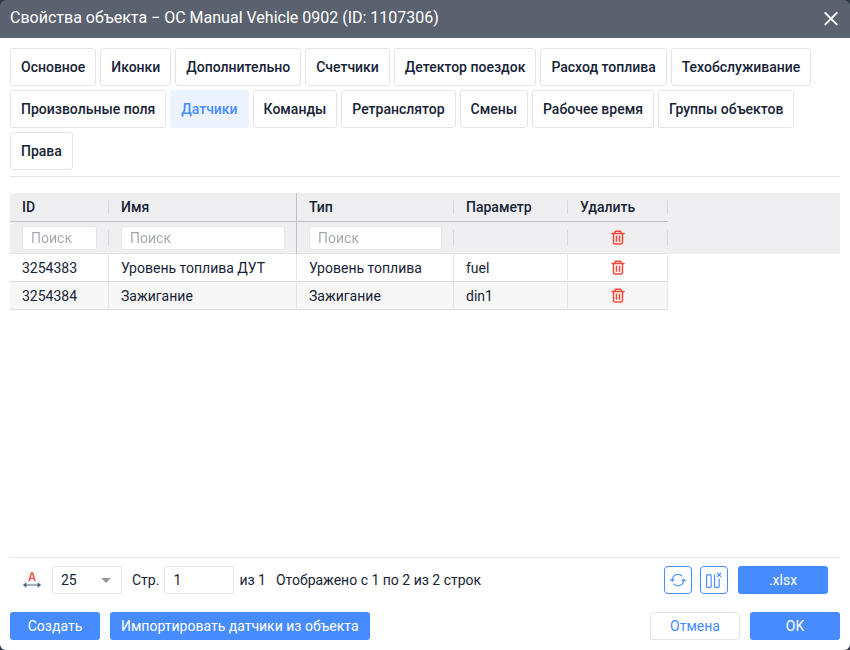The height and width of the screenshot is (650, 850).
Task: Reset table columns settings icon
Action: pyautogui.click(x=713, y=580)
